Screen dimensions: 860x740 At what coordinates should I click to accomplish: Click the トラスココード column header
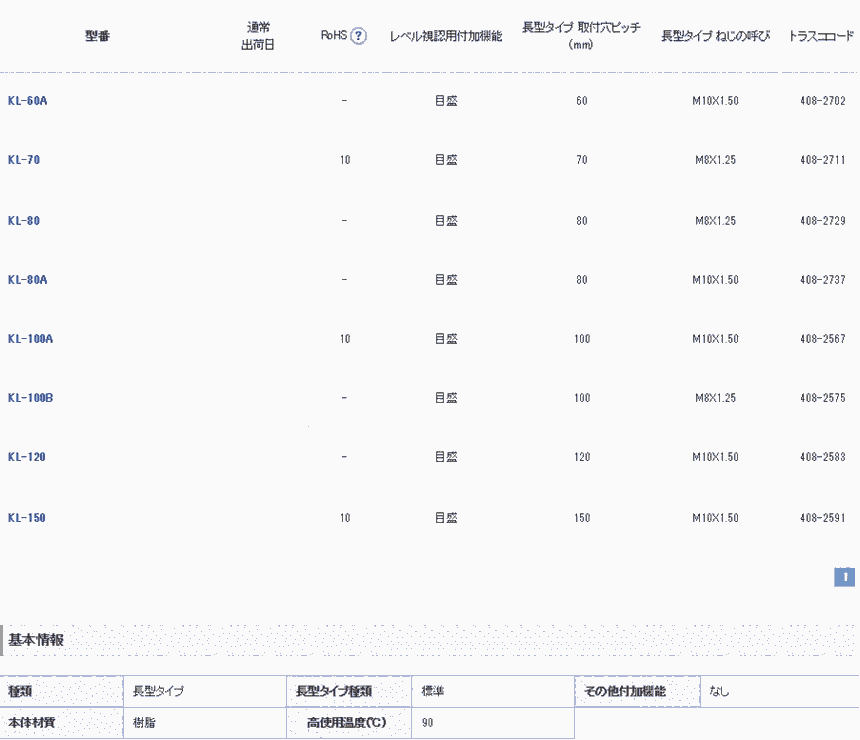(x=821, y=36)
